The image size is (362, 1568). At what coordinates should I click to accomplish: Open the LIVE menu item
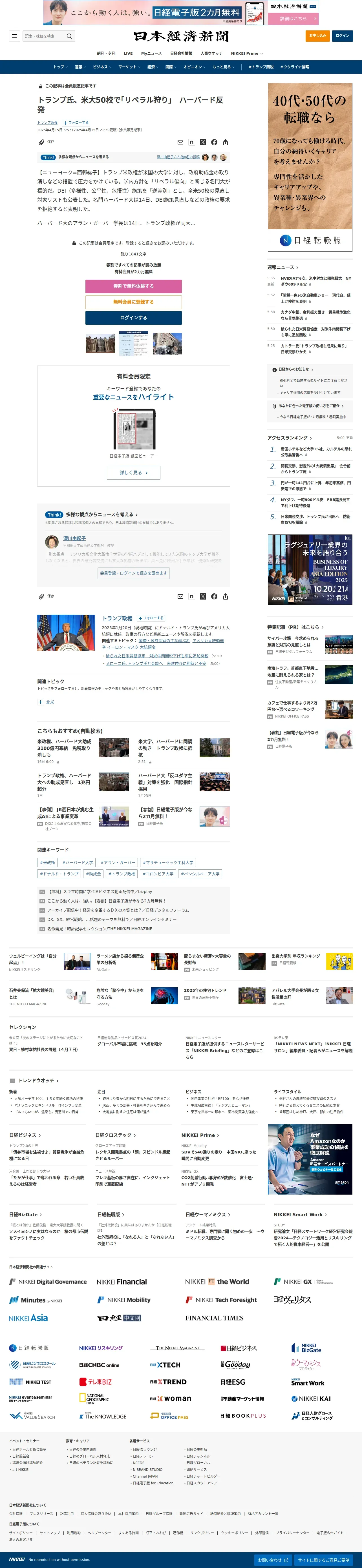pyautogui.click(x=128, y=53)
